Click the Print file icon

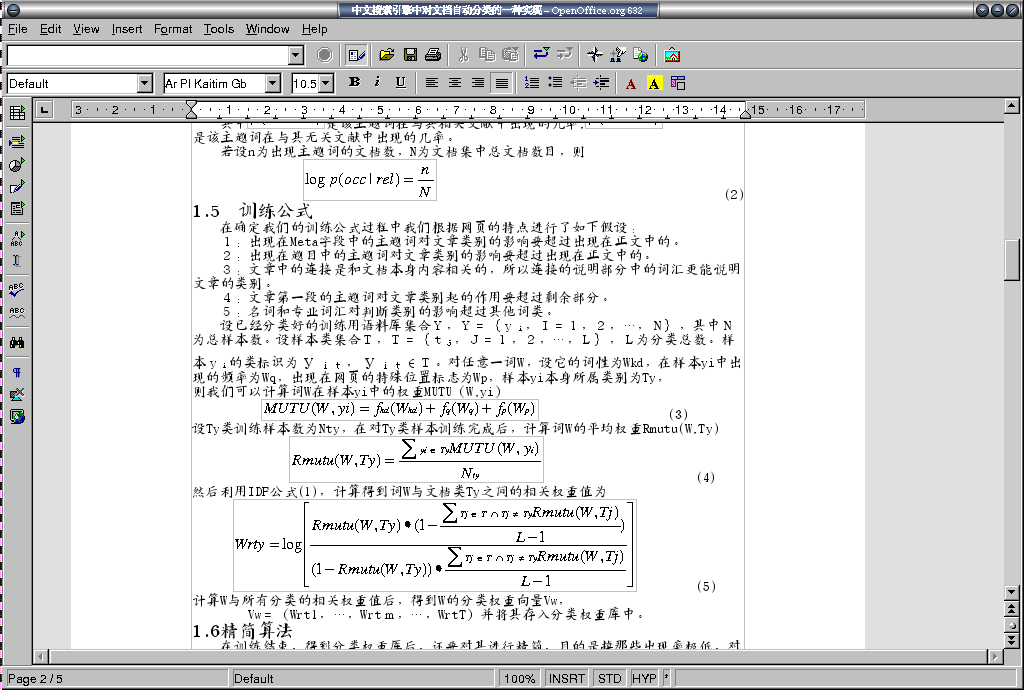433,55
